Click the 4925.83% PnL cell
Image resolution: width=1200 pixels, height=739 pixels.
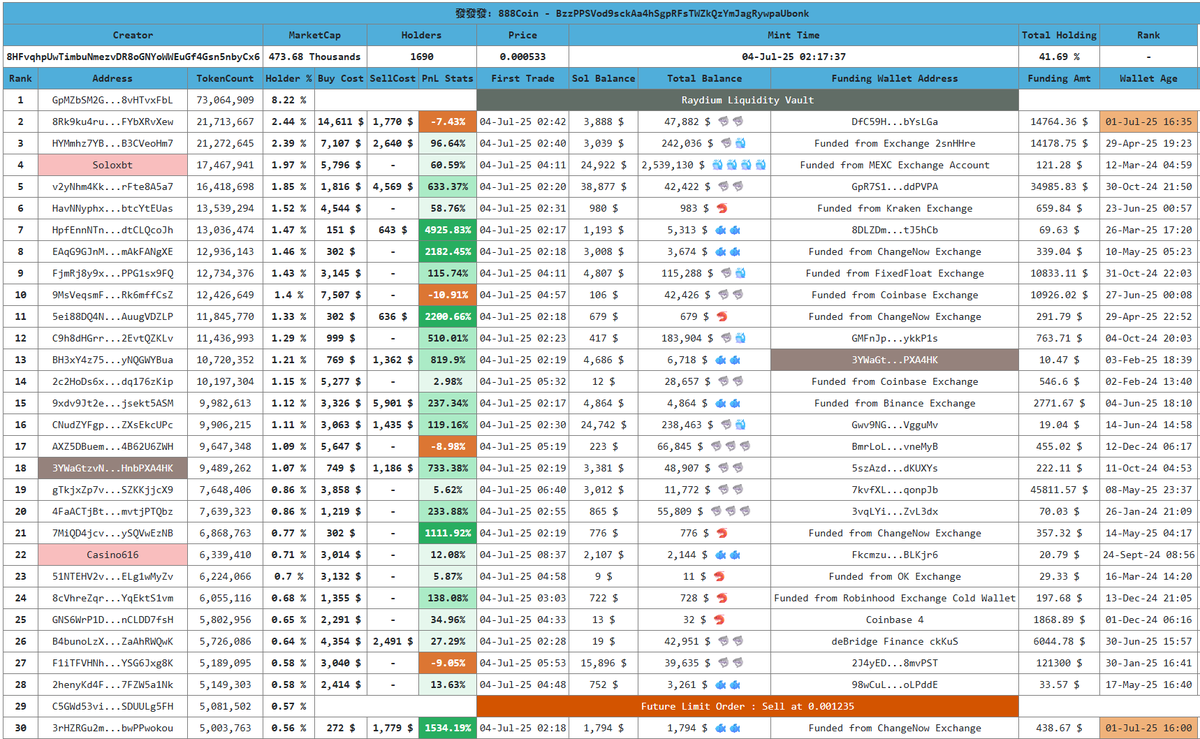(447, 230)
